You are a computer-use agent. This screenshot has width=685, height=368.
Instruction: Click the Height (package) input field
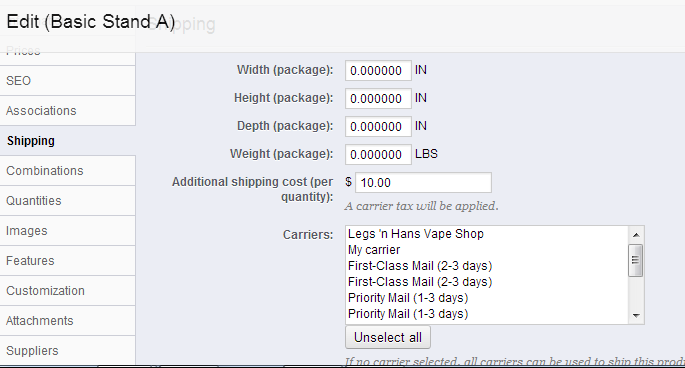pos(378,98)
